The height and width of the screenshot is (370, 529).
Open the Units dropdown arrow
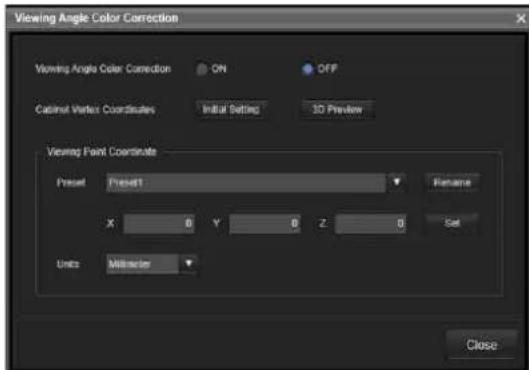(x=189, y=264)
